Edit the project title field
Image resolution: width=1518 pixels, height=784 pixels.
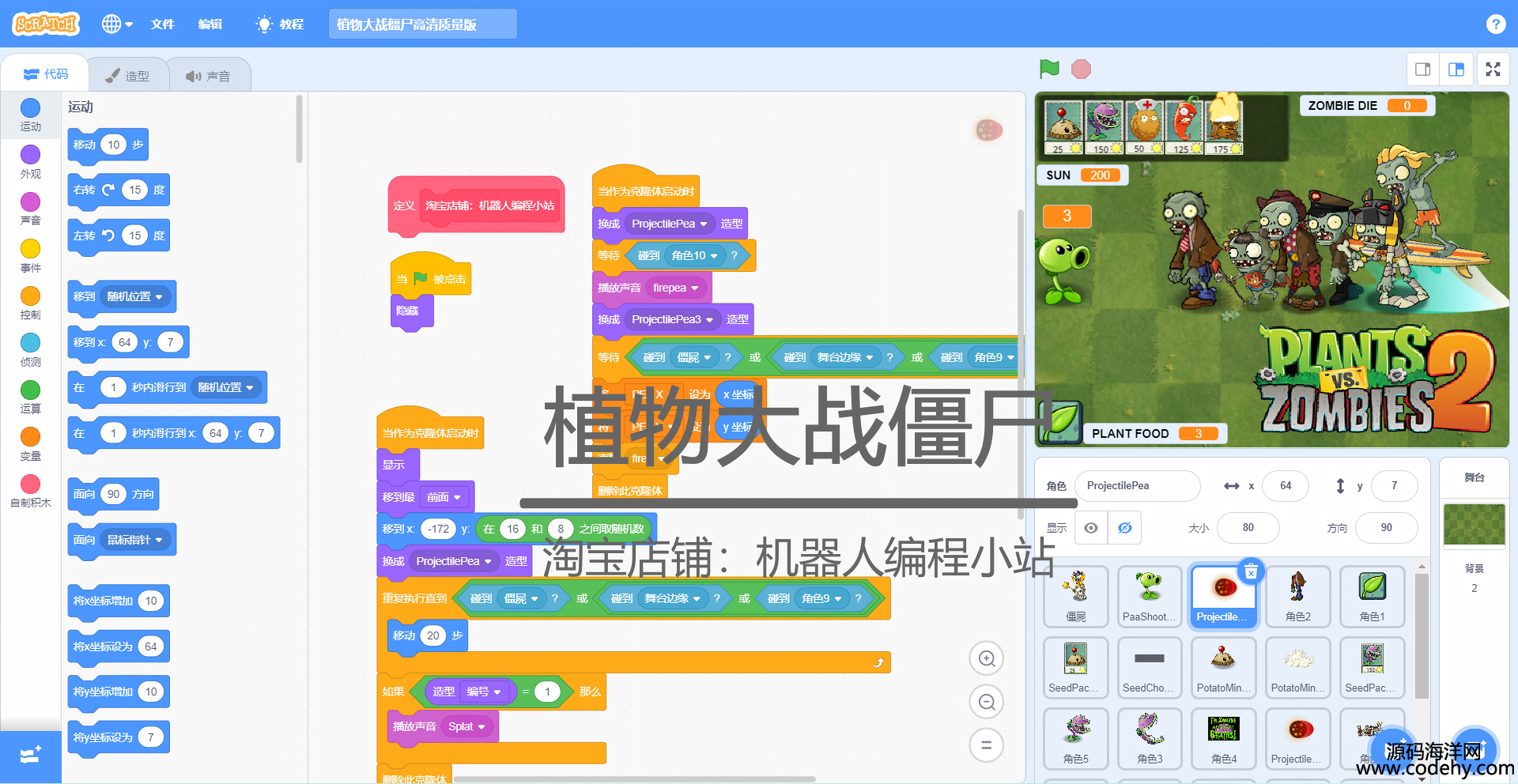[422, 24]
